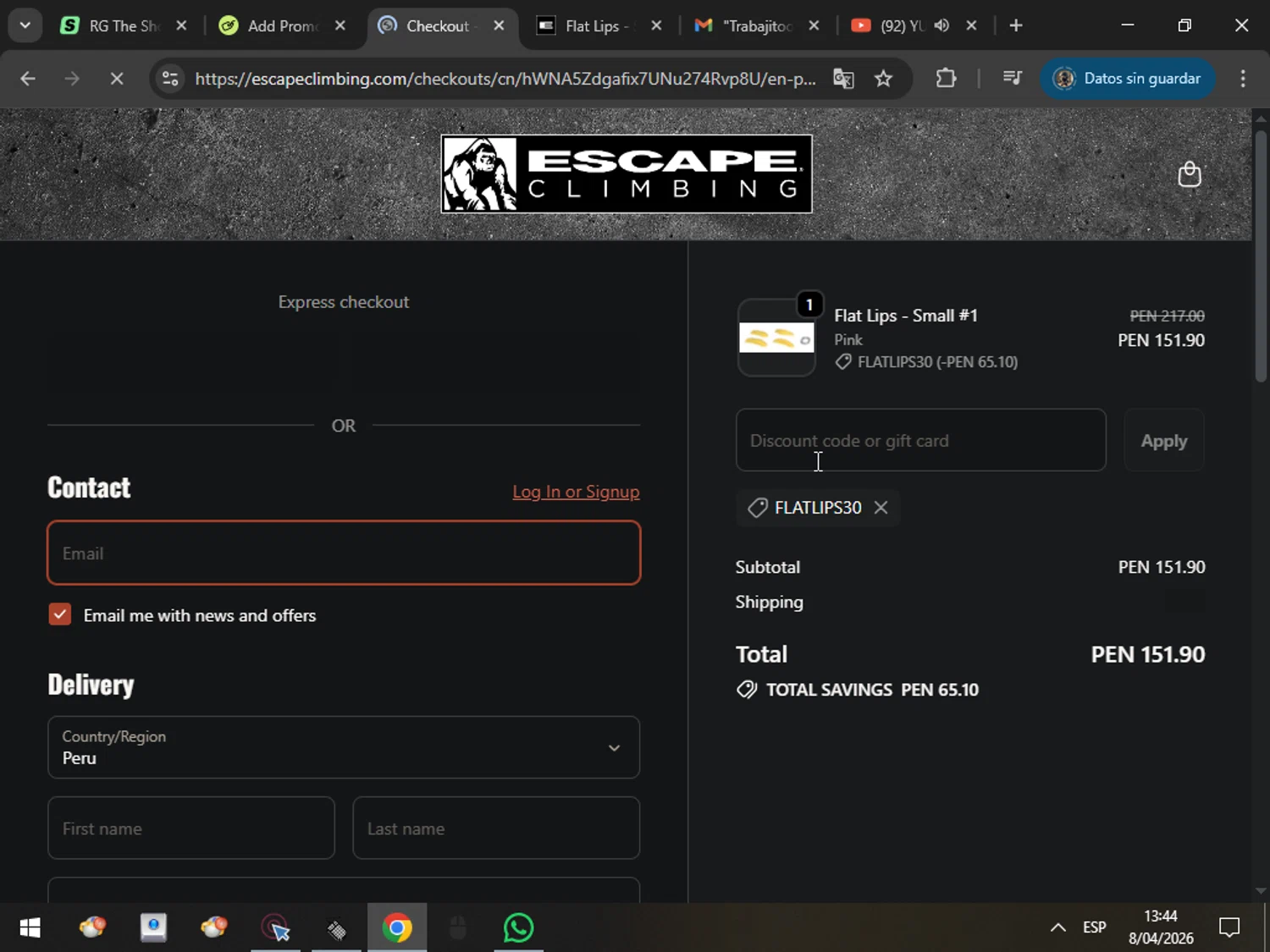
Task: Click the address bar URL
Action: tap(505, 79)
